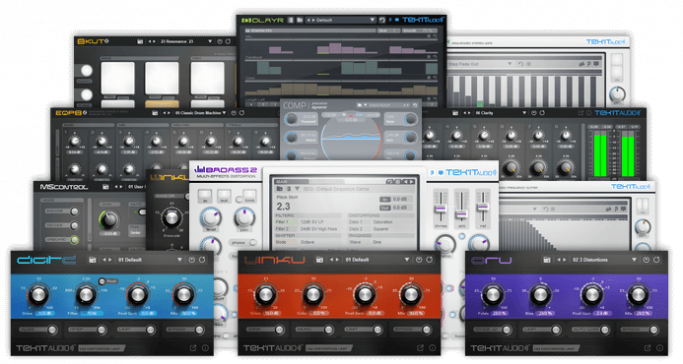The width and height of the screenshot is (683, 364).
Task: Toggle the Encode switch in MSControl
Action: 74,212
